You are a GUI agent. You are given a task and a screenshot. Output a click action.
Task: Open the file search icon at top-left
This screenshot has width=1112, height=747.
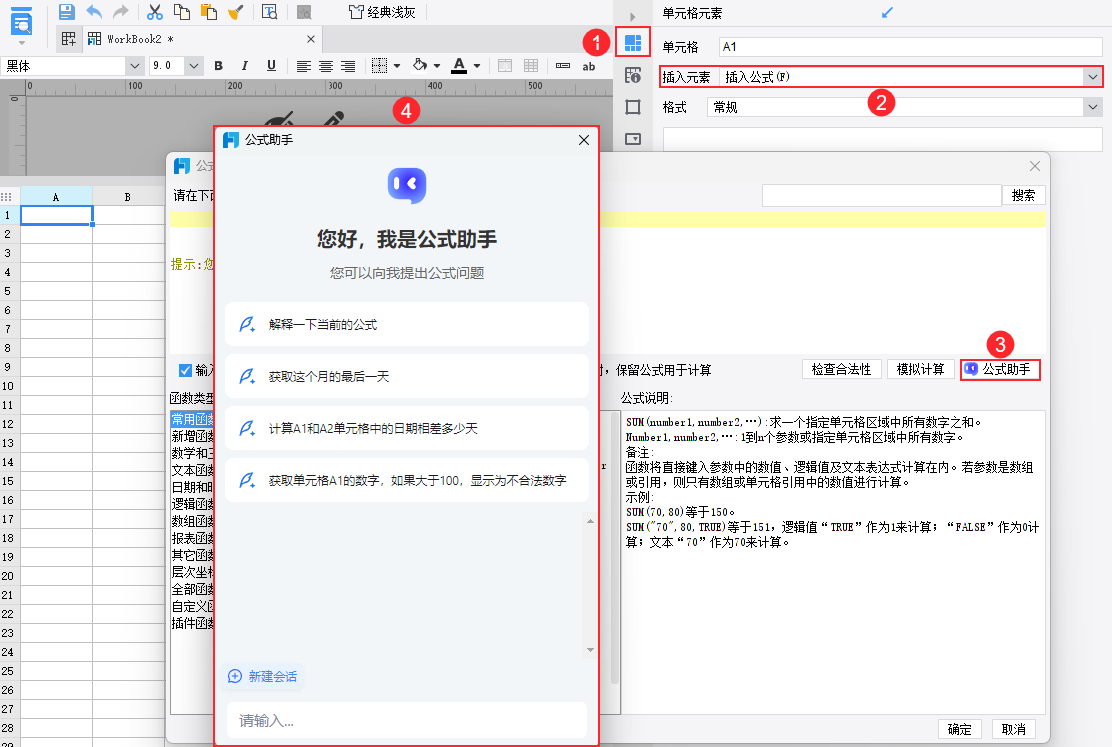(21, 21)
